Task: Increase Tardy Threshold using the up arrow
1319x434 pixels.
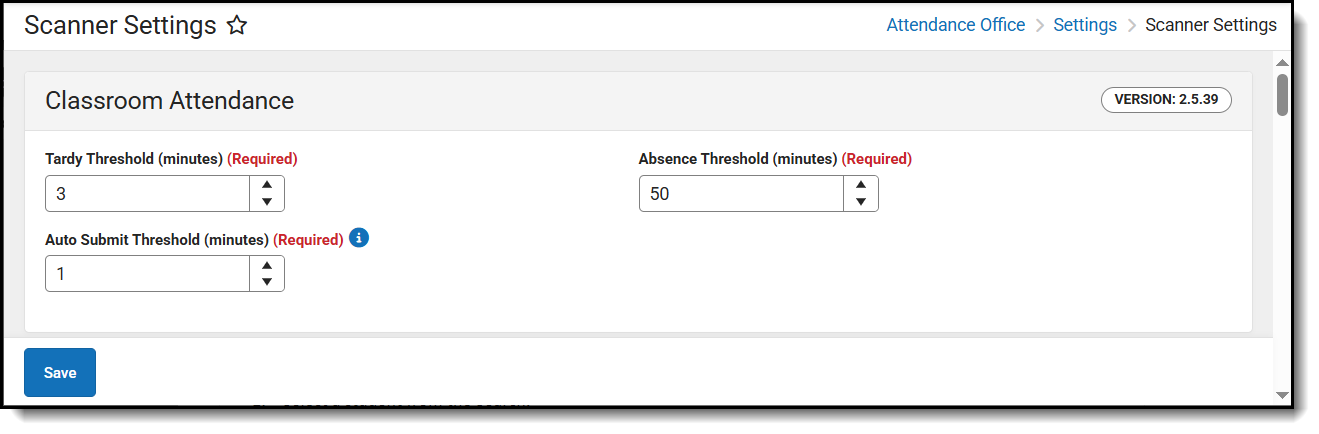Action: click(x=266, y=185)
